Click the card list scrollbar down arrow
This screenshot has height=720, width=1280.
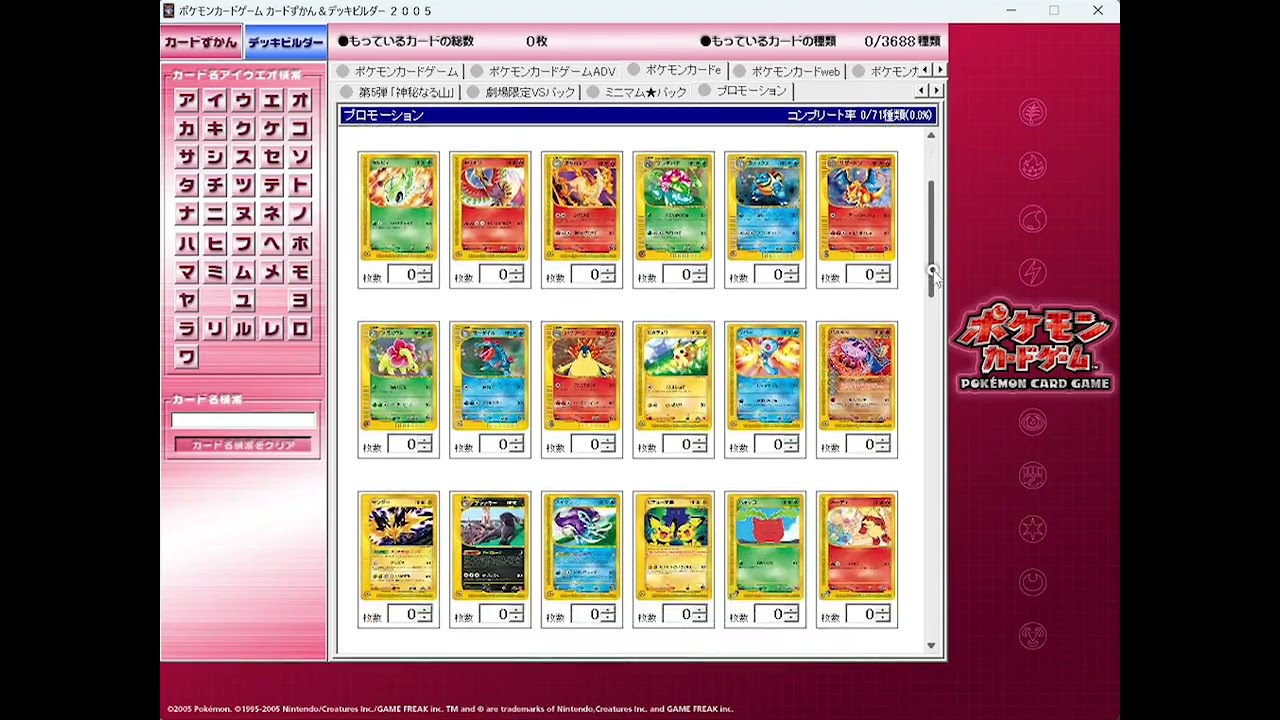point(931,646)
